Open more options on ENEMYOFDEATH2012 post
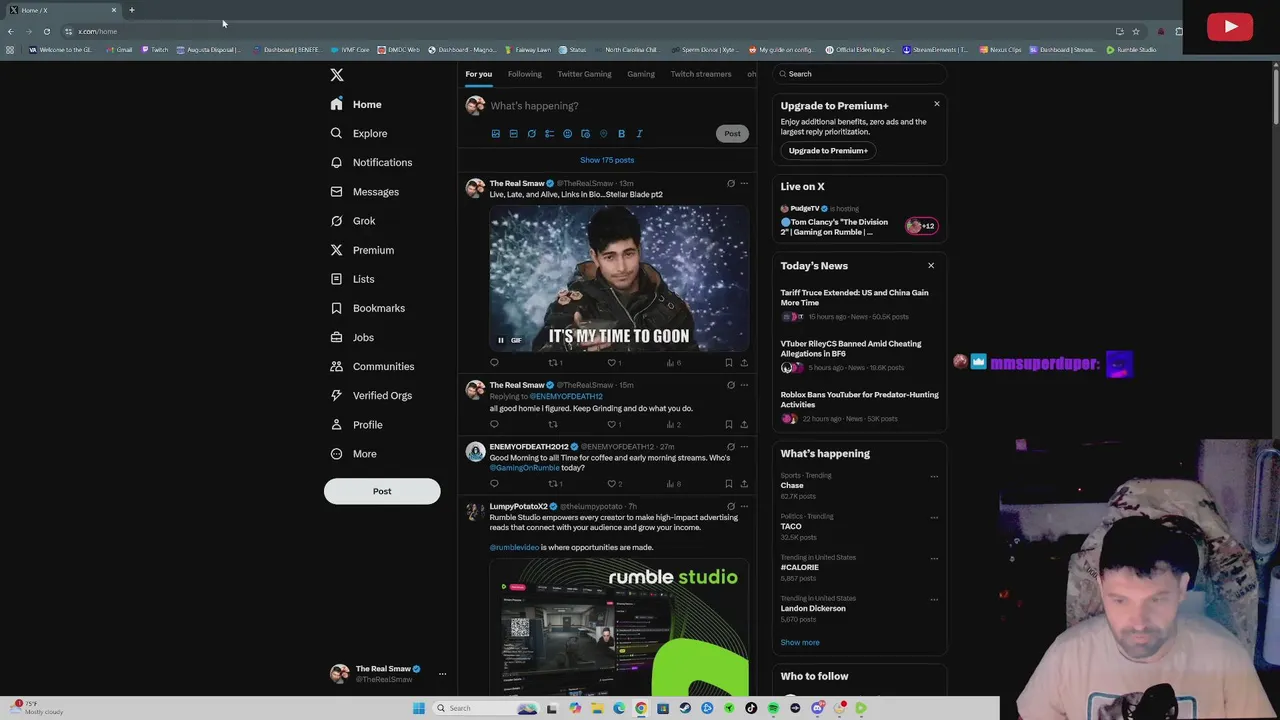 [744, 447]
